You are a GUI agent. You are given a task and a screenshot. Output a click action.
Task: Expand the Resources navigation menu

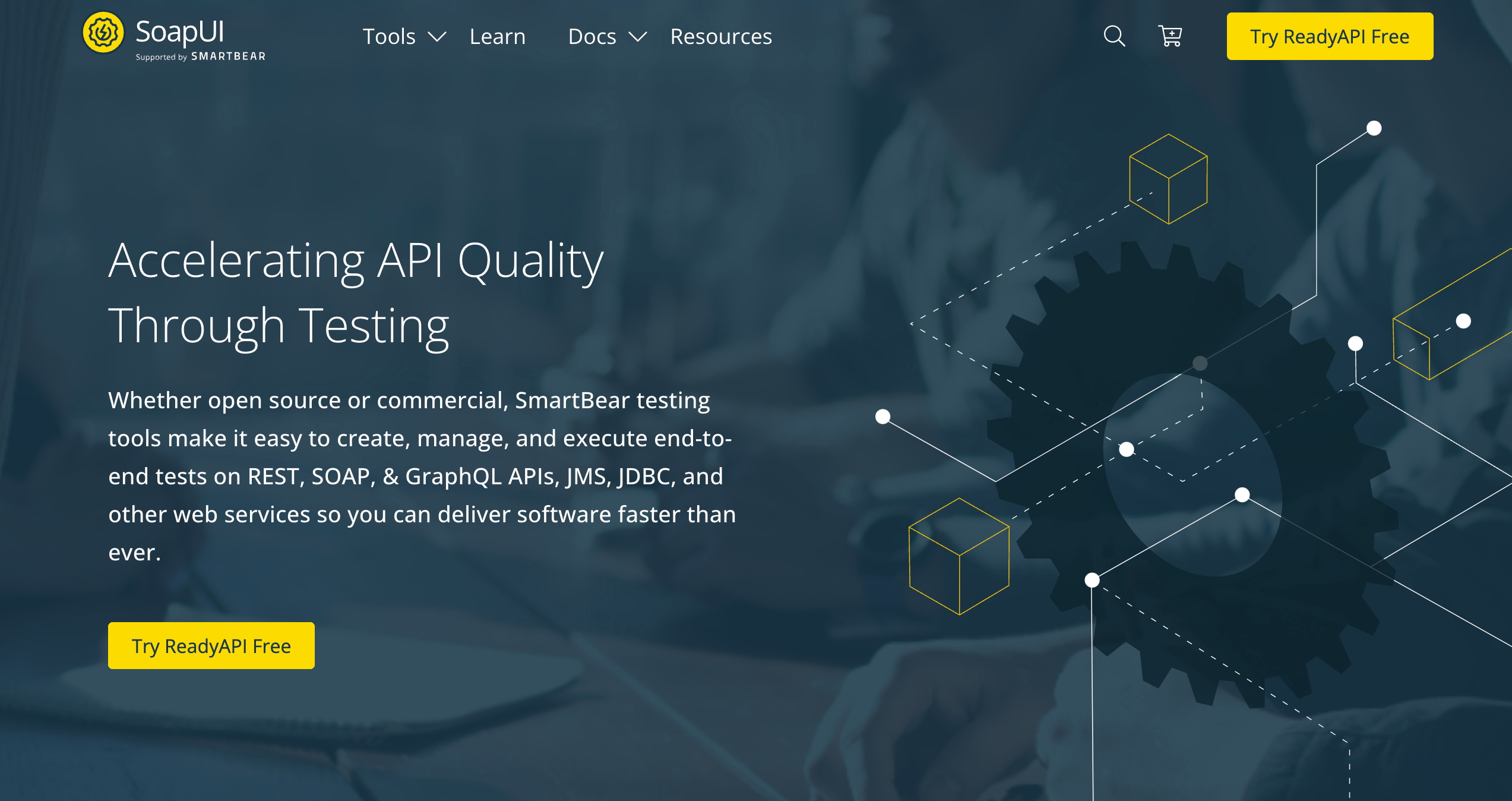coord(720,36)
